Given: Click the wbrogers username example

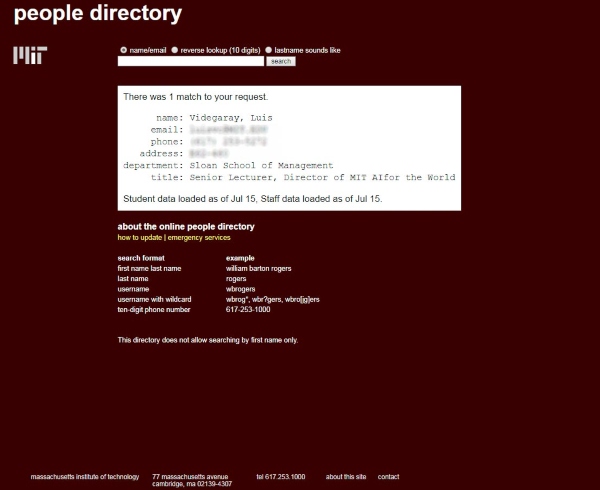Looking at the screenshot, I should [x=243, y=289].
